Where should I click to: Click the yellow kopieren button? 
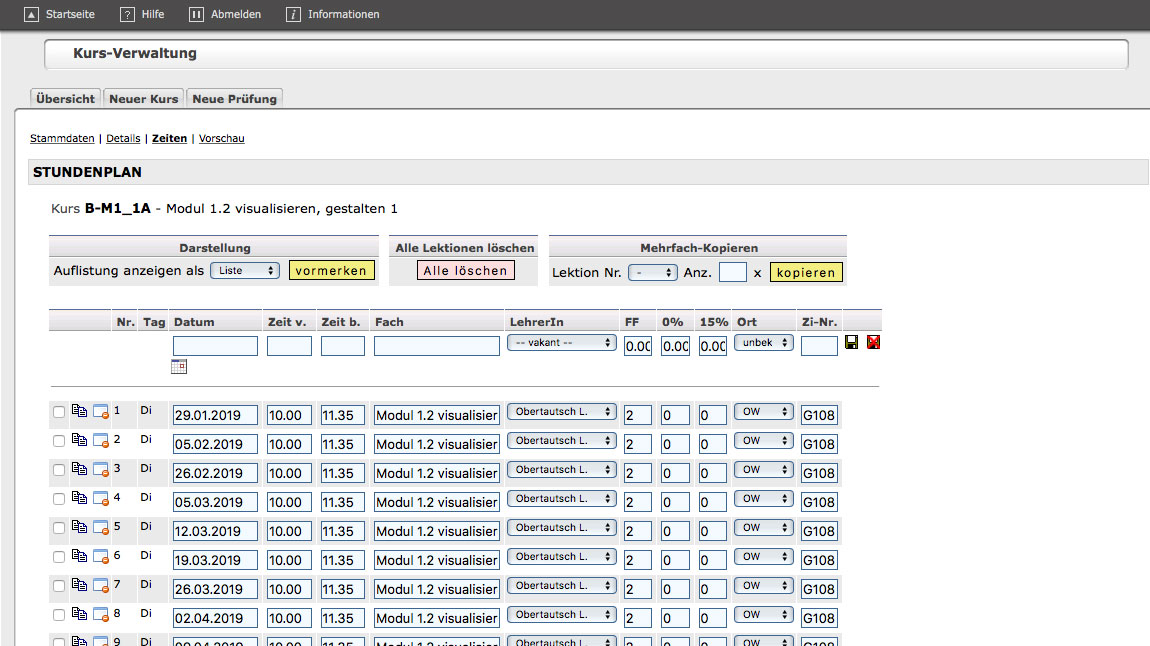point(806,272)
